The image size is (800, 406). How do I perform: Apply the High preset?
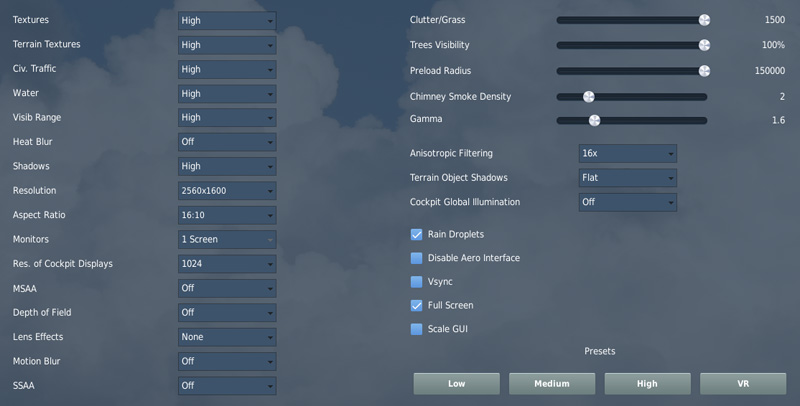[x=647, y=384]
